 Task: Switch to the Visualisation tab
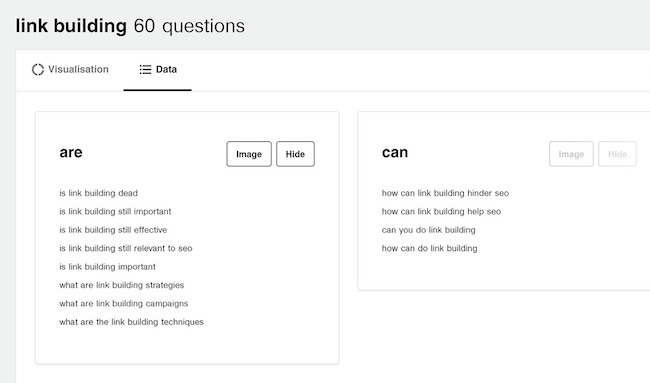tap(70, 70)
